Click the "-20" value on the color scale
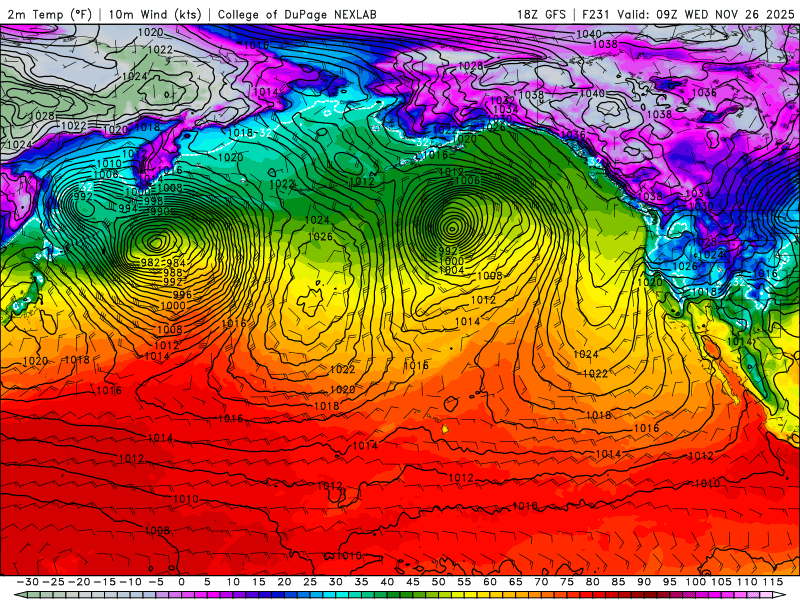The height and width of the screenshot is (600, 800). [79, 582]
